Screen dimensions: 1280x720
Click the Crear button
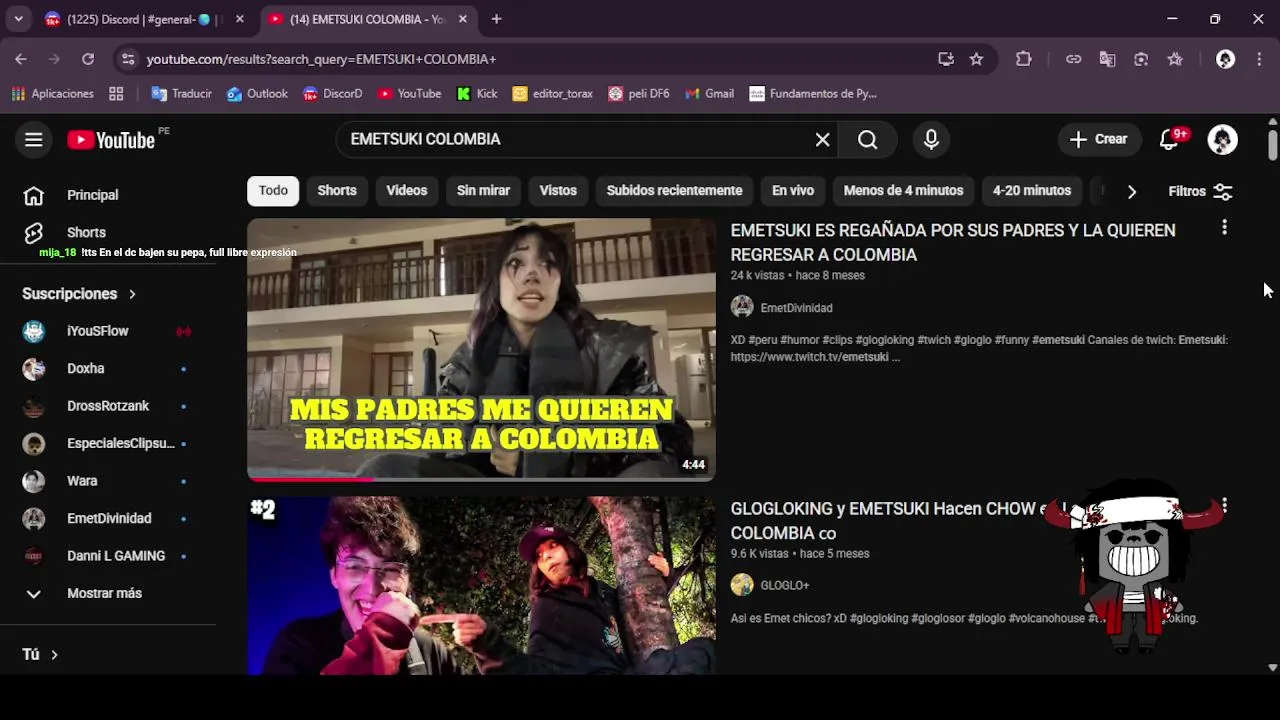click(x=1098, y=140)
